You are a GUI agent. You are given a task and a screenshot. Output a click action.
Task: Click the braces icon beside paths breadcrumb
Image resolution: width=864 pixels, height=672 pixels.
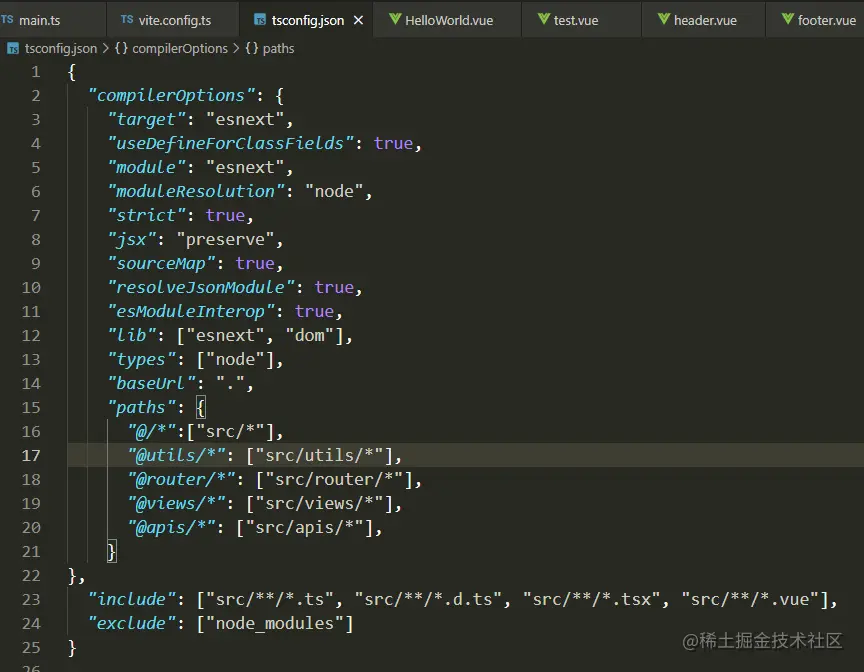pos(251,48)
